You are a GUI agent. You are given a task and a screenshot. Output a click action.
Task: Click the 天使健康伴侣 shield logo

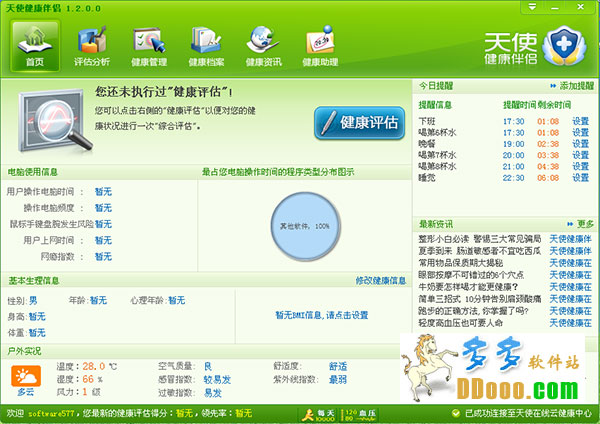pos(564,46)
